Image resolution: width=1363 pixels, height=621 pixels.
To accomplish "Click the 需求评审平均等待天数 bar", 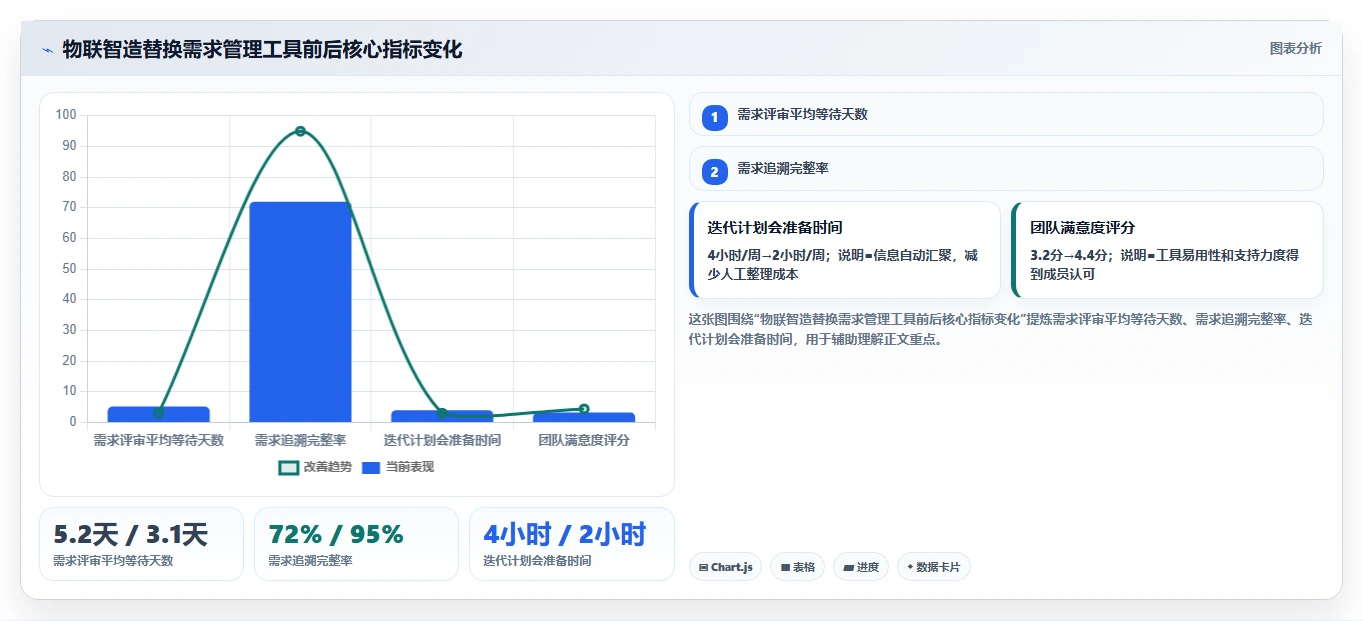I will [x=158, y=414].
